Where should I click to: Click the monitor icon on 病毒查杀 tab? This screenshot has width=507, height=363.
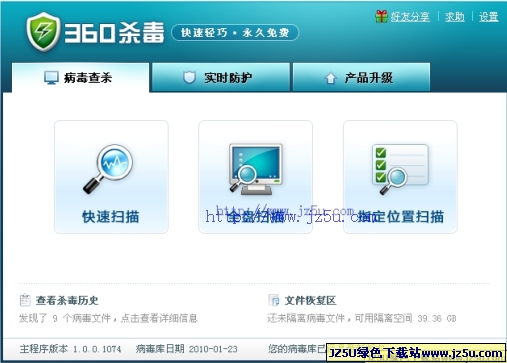click(51, 78)
